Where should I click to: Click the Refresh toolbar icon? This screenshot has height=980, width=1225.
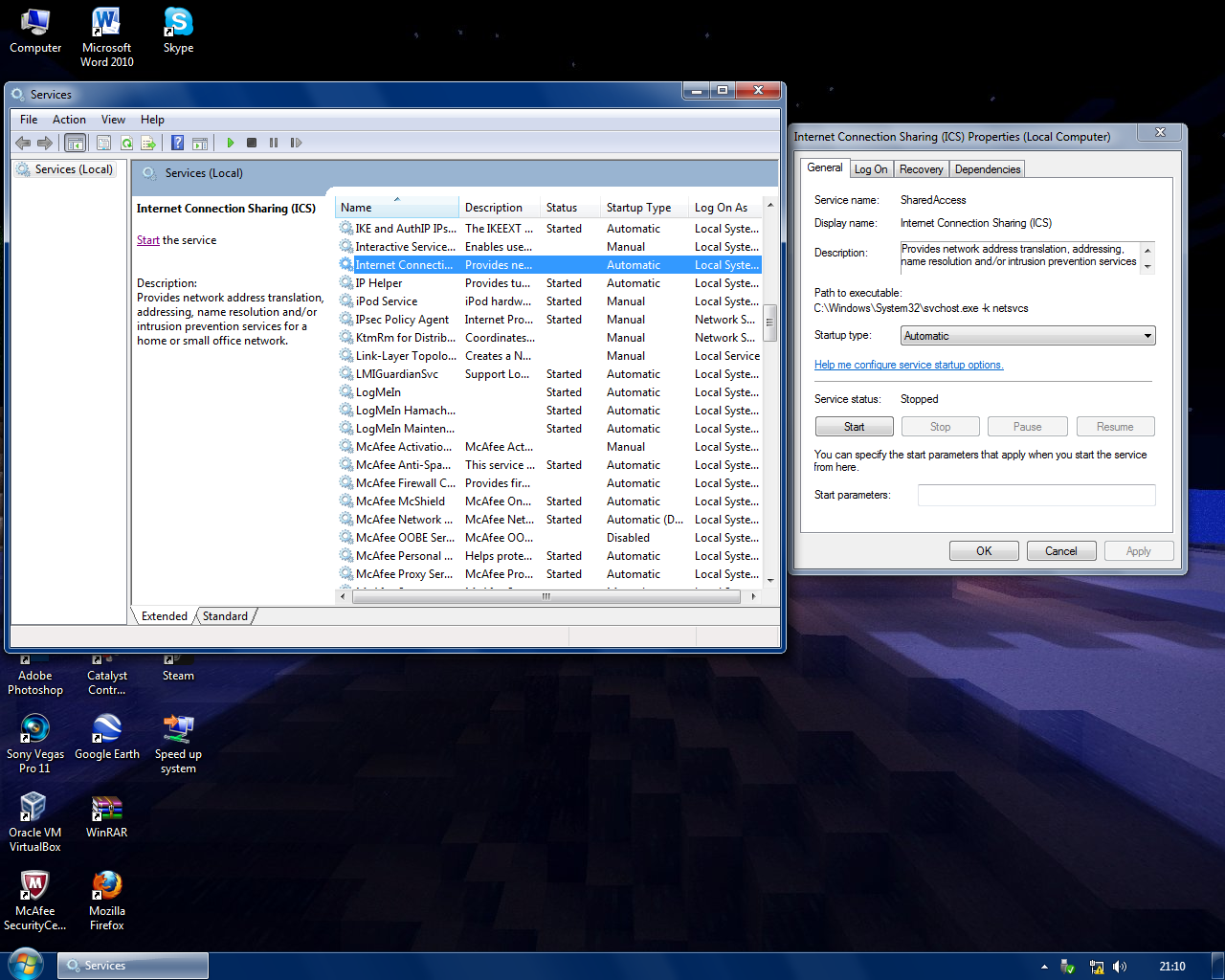(x=126, y=143)
